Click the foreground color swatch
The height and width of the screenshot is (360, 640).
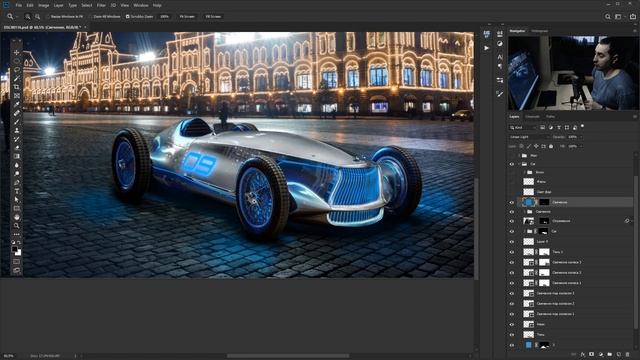click(x=15, y=249)
